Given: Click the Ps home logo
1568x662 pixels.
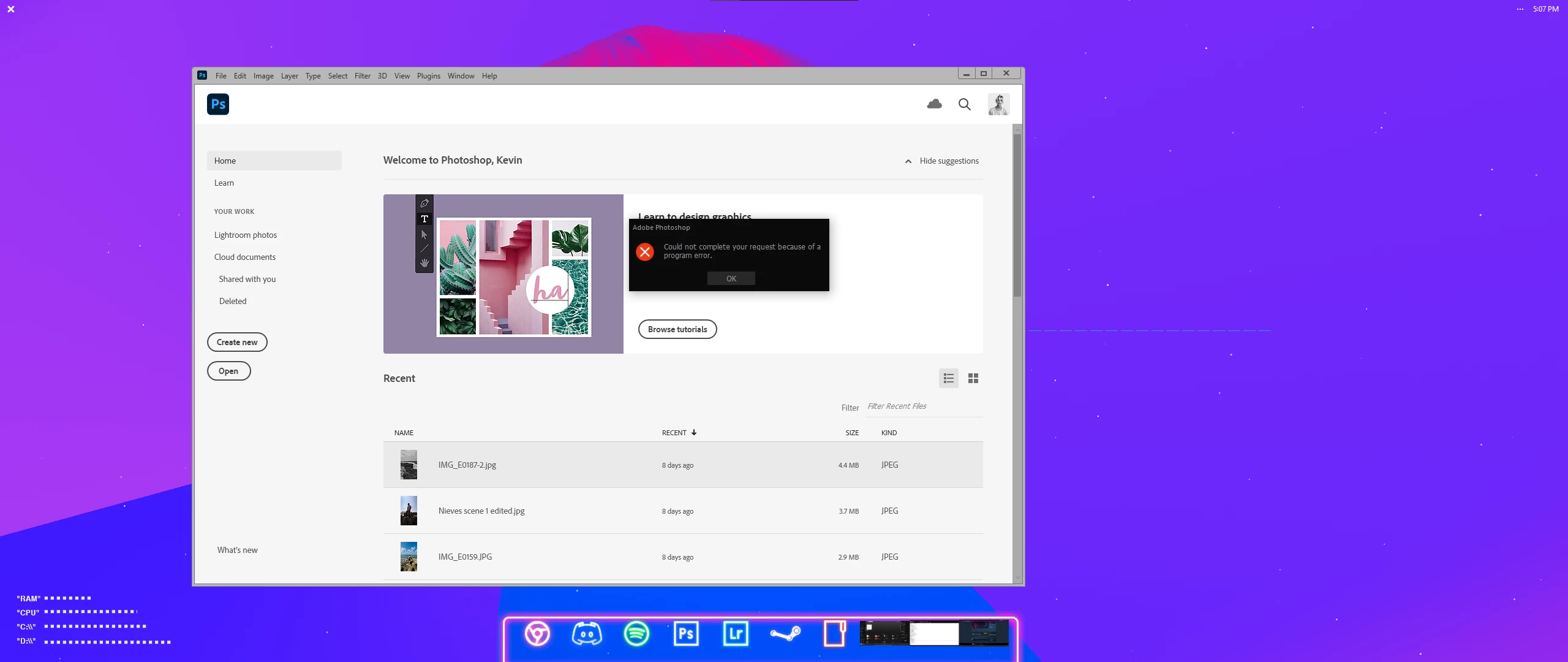Looking at the screenshot, I should point(218,104).
